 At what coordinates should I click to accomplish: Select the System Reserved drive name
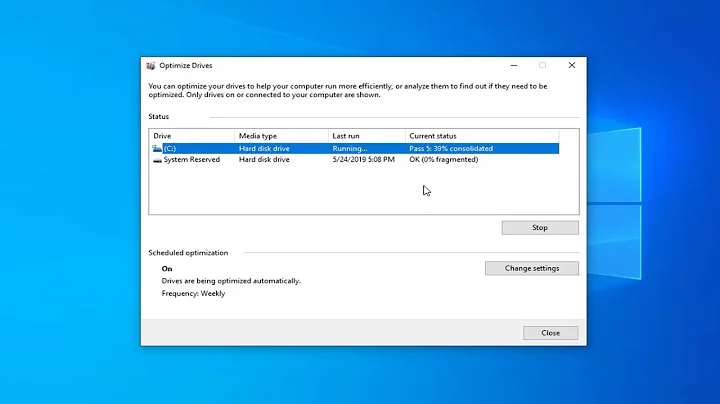pos(191,160)
